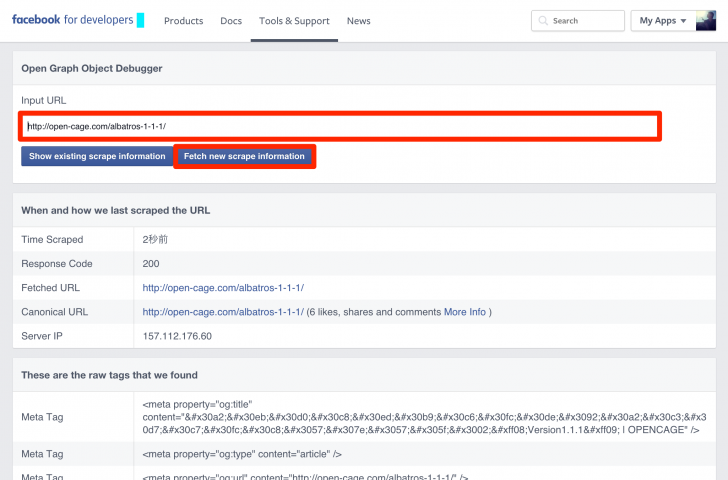Click the Open Graph Object Debugger heading

pyautogui.click(x=91, y=68)
